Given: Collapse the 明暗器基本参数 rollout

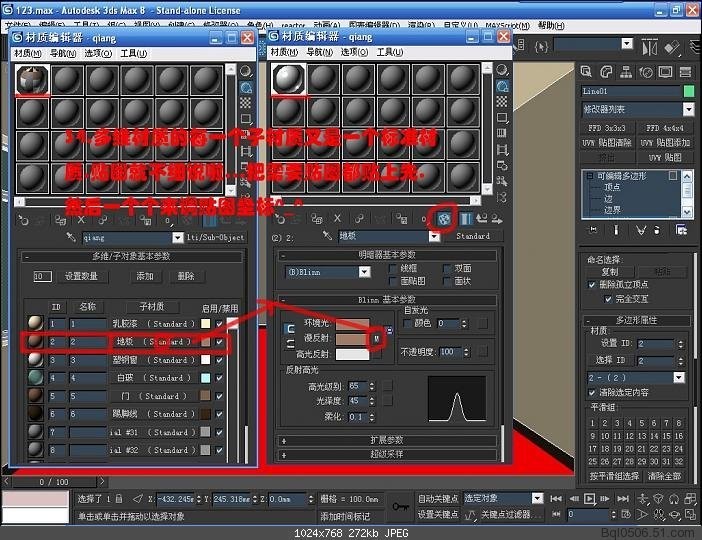Looking at the screenshot, I should pyautogui.click(x=387, y=255).
